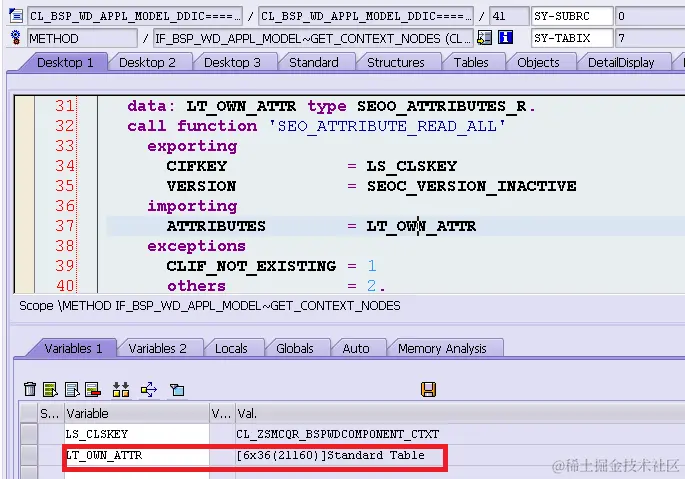Click the yellow-box-with-blue-arrow icon in variables toolbar
This screenshot has width=685, height=479.
pyautogui.click(x=149, y=389)
